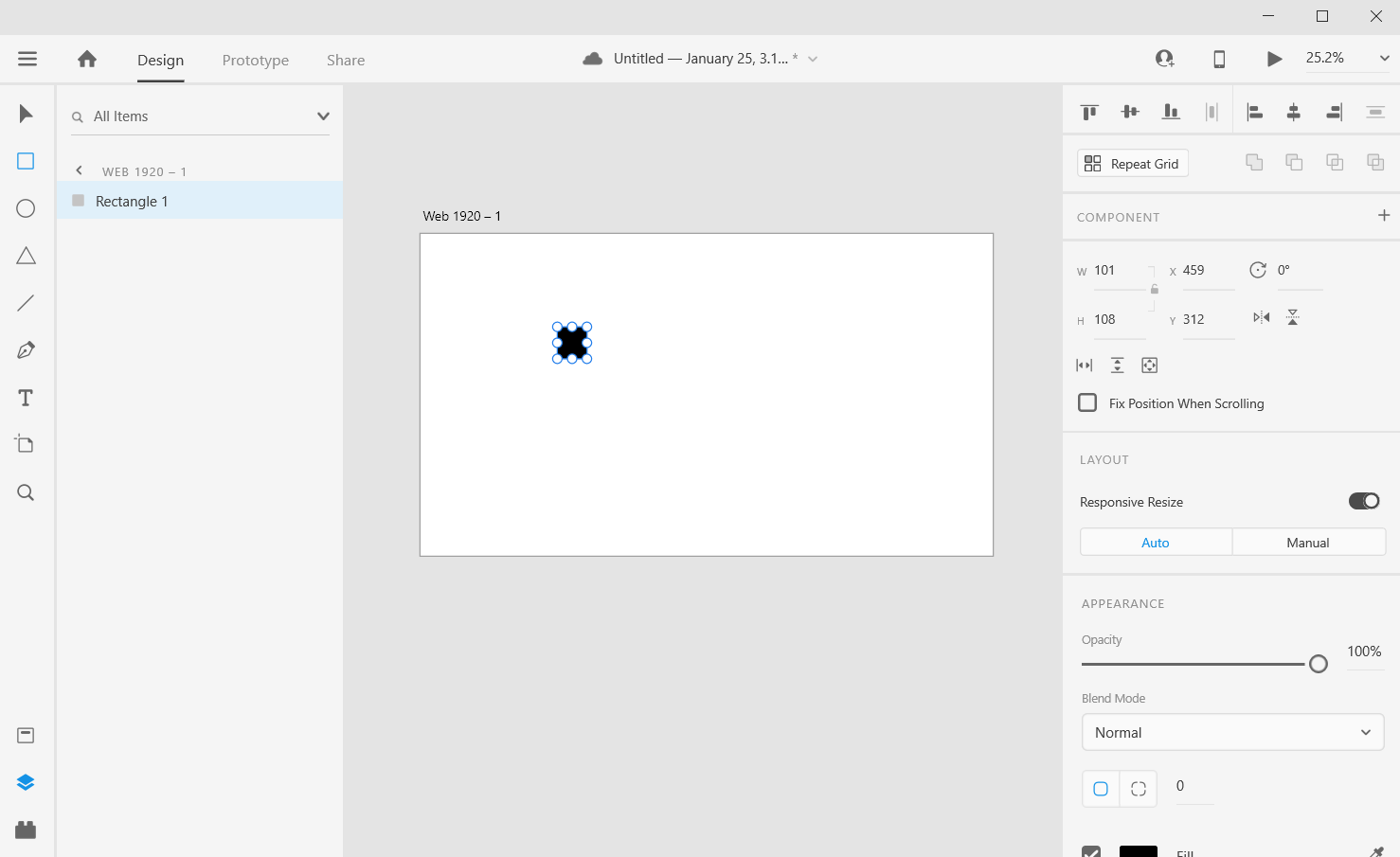Turn off Responsive Resize switch
Viewport: 1400px width, 857px height.
[1364, 501]
